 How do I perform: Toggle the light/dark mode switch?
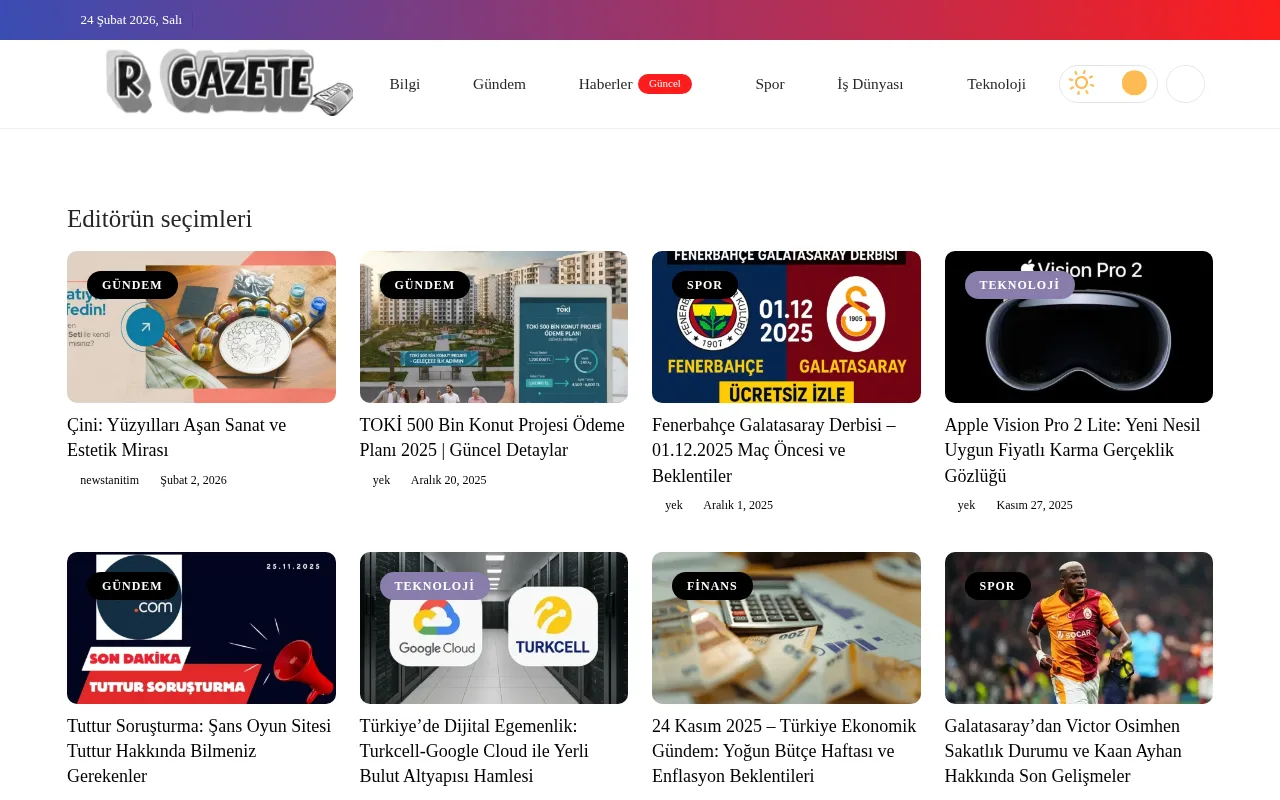click(1108, 83)
